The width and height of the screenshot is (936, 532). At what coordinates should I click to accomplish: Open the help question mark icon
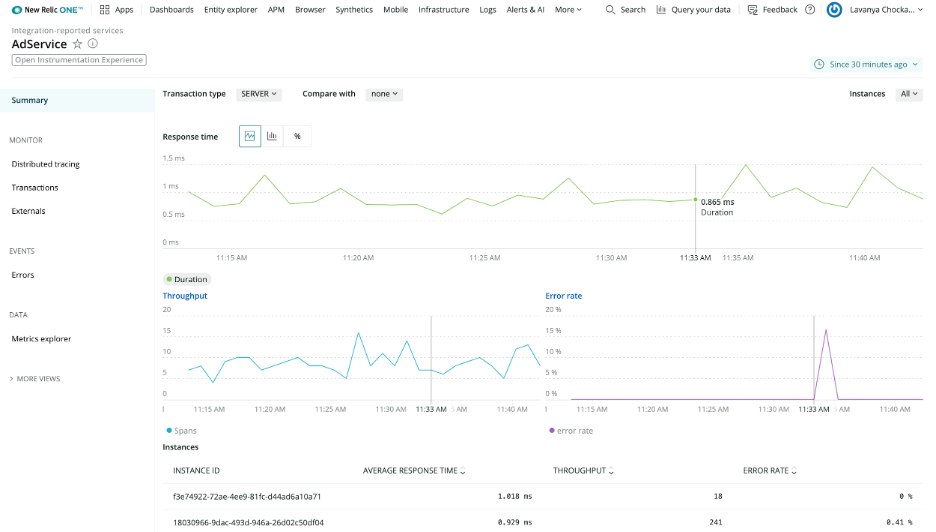tap(810, 10)
